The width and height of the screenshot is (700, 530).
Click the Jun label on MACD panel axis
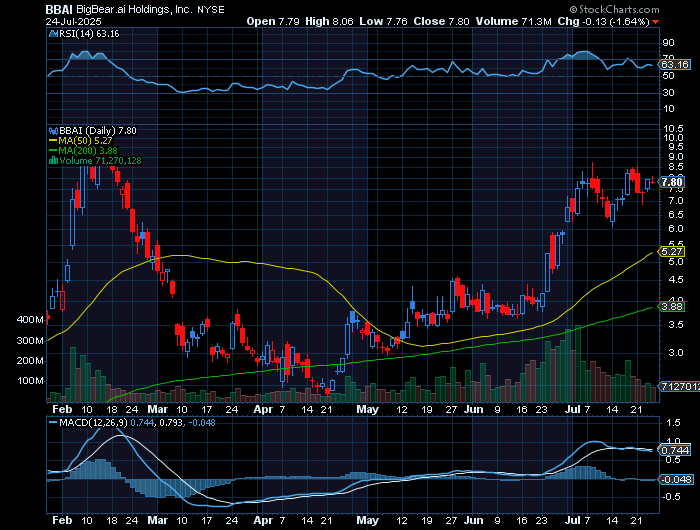click(473, 521)
